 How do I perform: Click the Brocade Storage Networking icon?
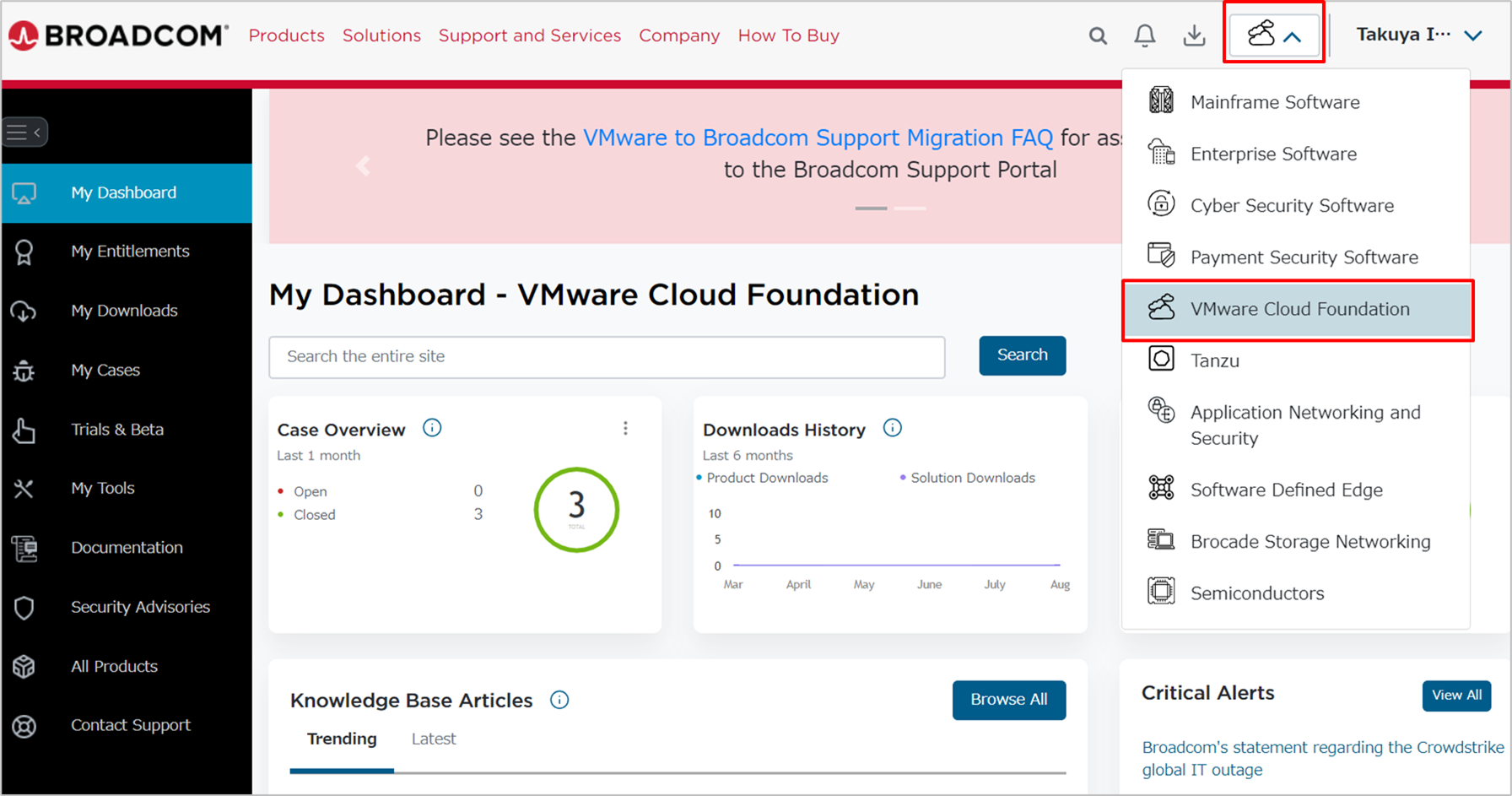[1161, 539]
